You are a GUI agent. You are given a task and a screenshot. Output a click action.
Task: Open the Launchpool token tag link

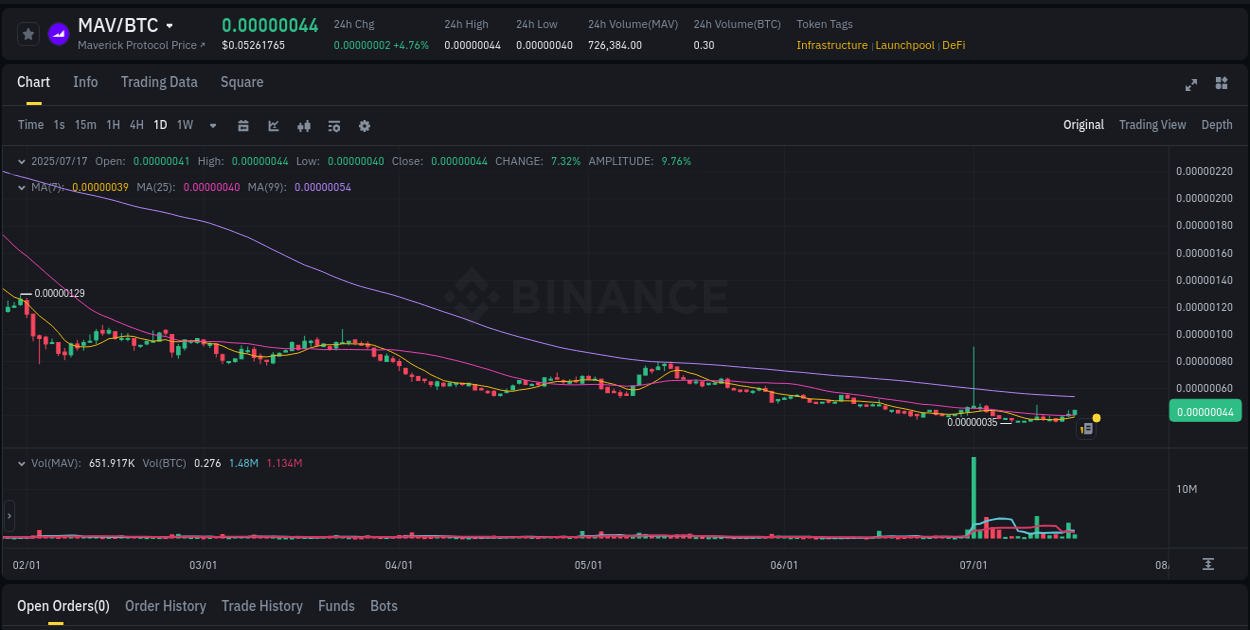(x=904, y=45)
